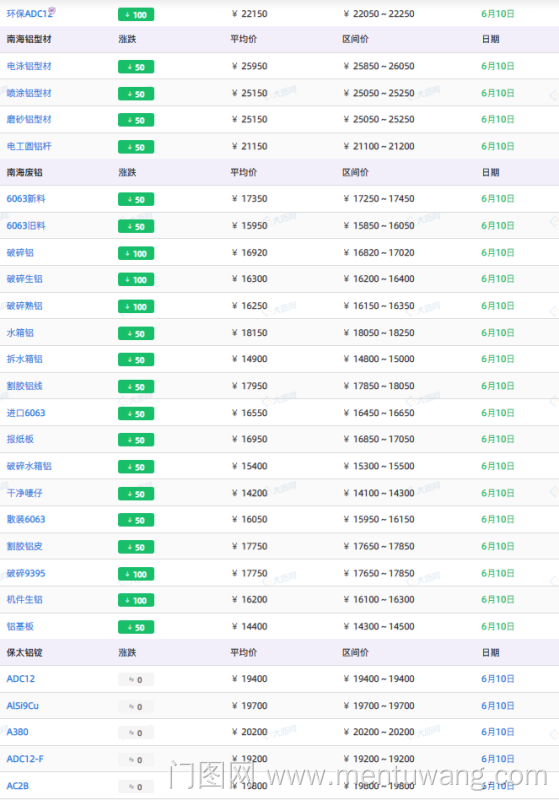The height and width of the screenshot is (800, 559).
Task: Select the 破碎9395 link
Action: (x=26, y=573)
